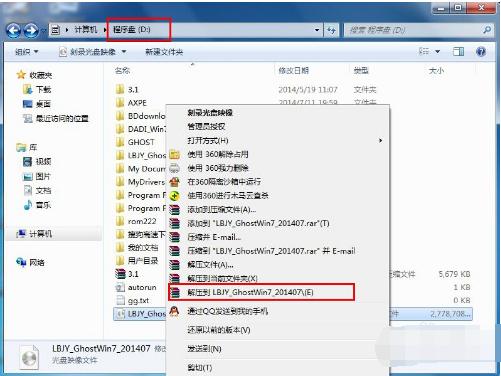Select the DADI_Win7 folder

point(141,129)
